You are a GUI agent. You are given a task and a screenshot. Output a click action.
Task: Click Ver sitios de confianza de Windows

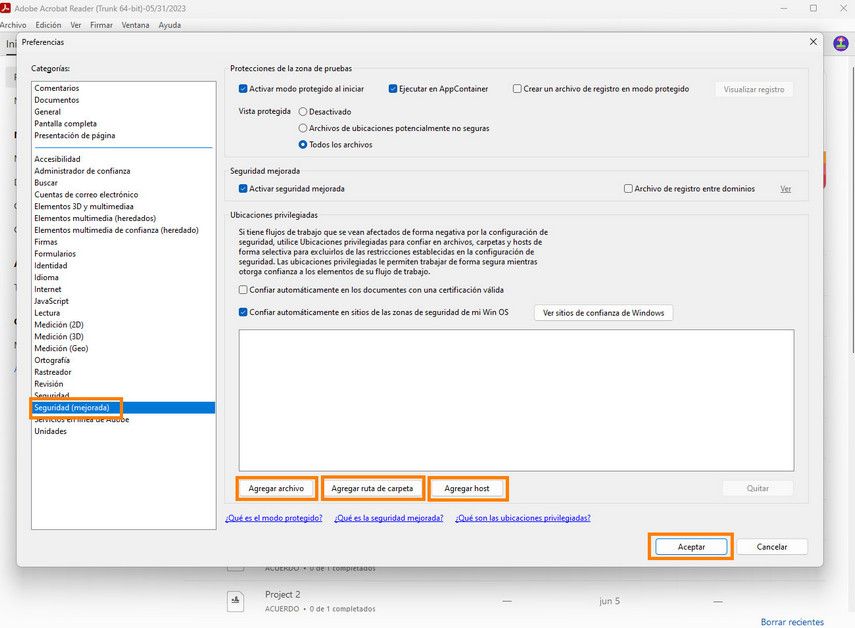(x=603, y=313)
